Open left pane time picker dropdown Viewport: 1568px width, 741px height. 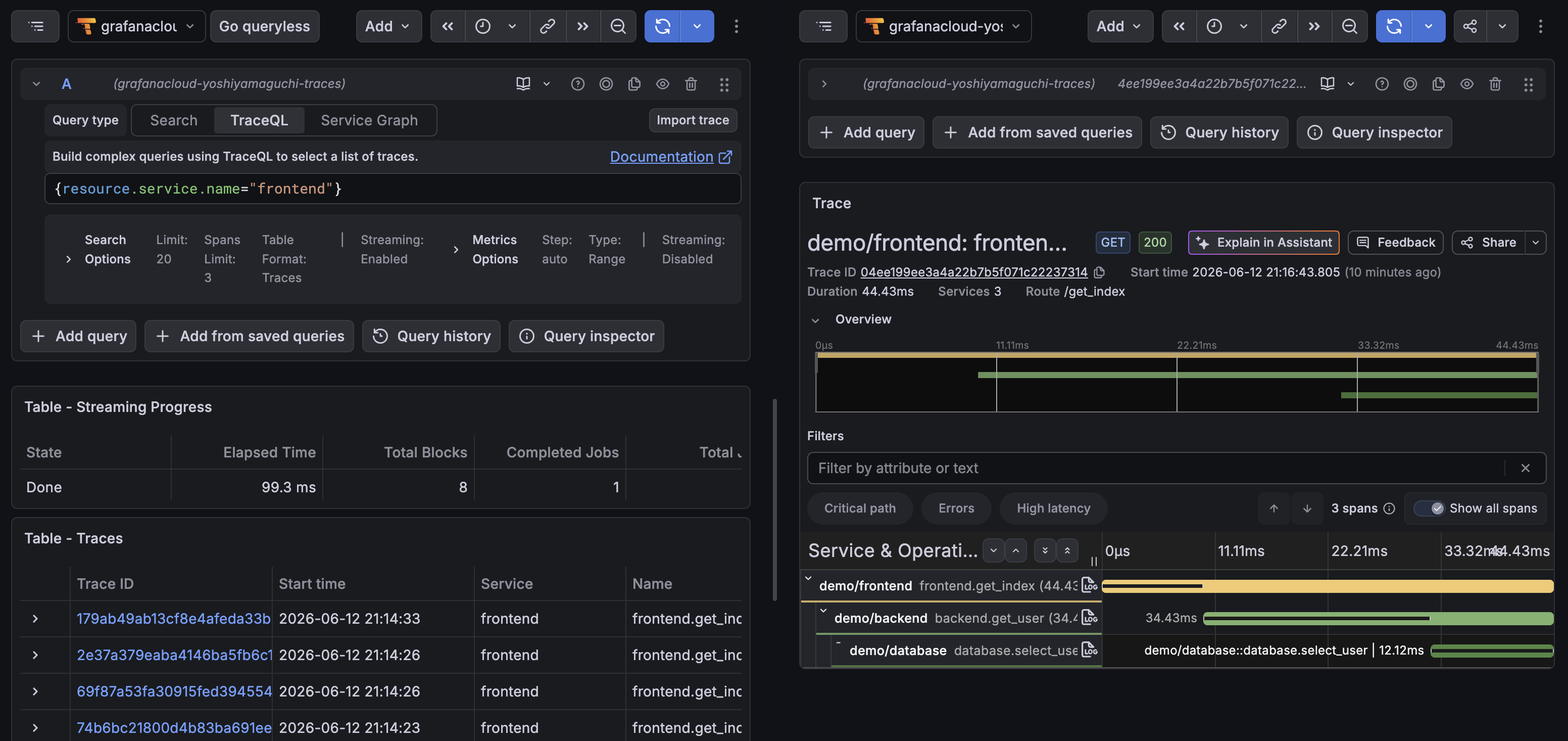pyautogui.click(x=497, y=26)
